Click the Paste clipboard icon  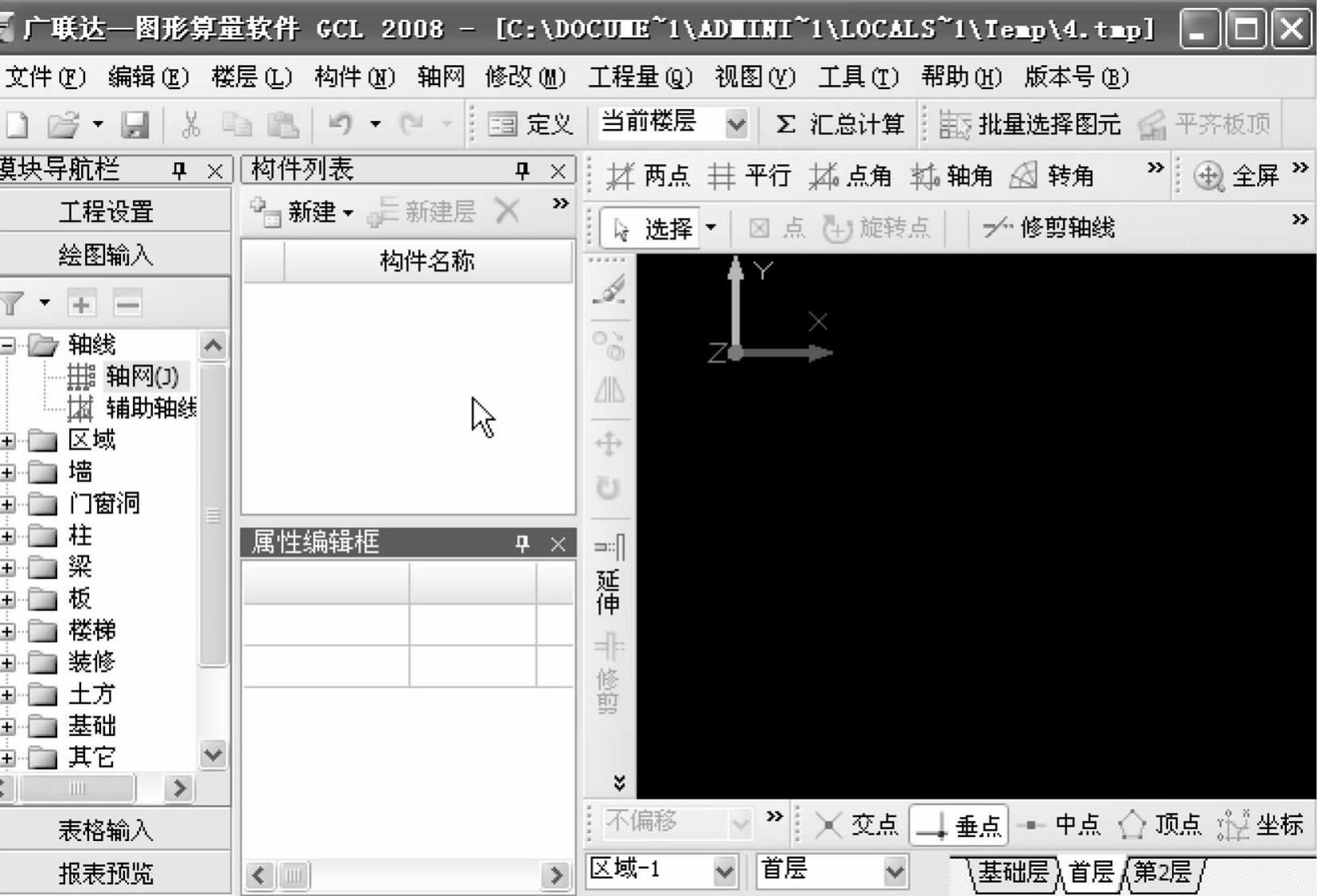(282, 124)
